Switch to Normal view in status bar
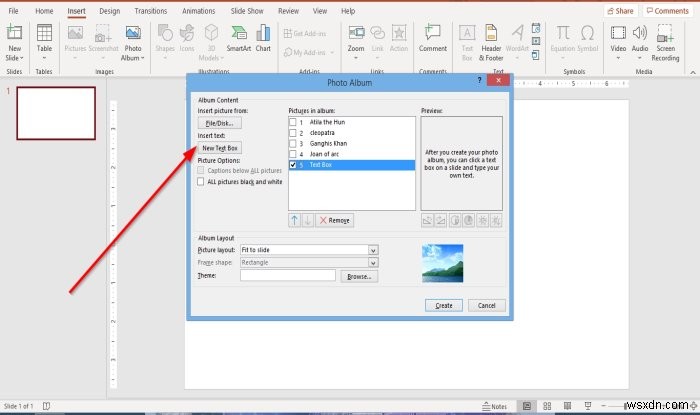 (527, 406)
